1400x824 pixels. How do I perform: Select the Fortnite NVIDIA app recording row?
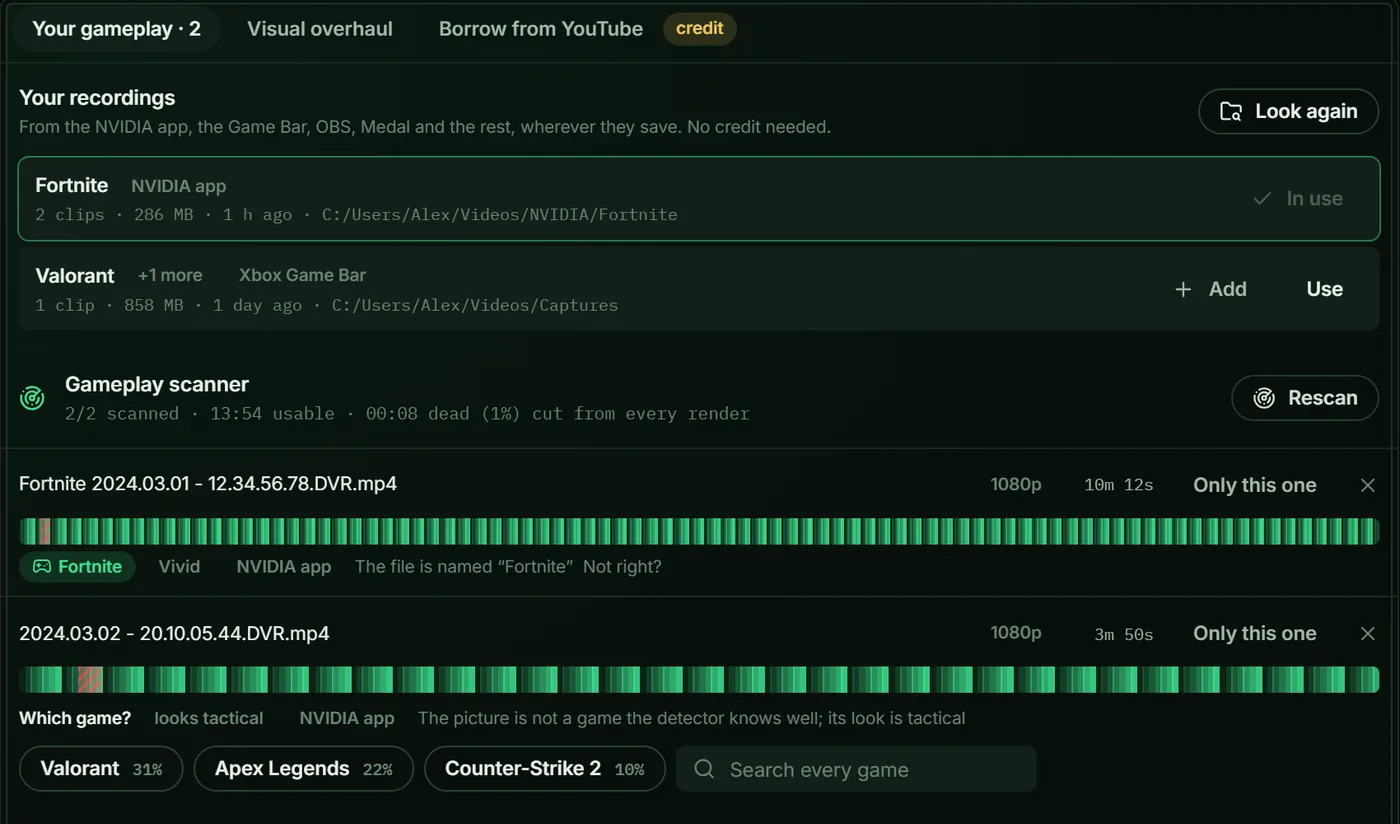point(699,199)
